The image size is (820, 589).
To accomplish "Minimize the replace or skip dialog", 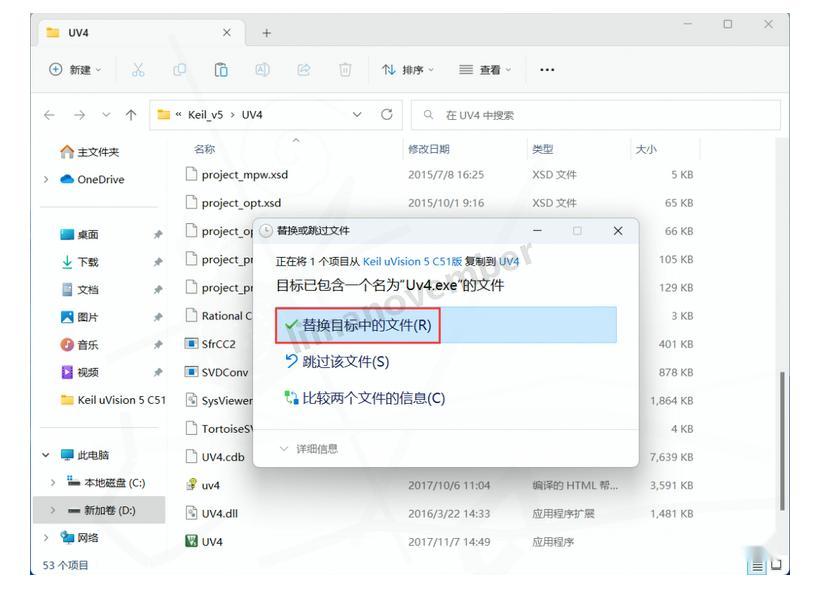I will 537,231.
